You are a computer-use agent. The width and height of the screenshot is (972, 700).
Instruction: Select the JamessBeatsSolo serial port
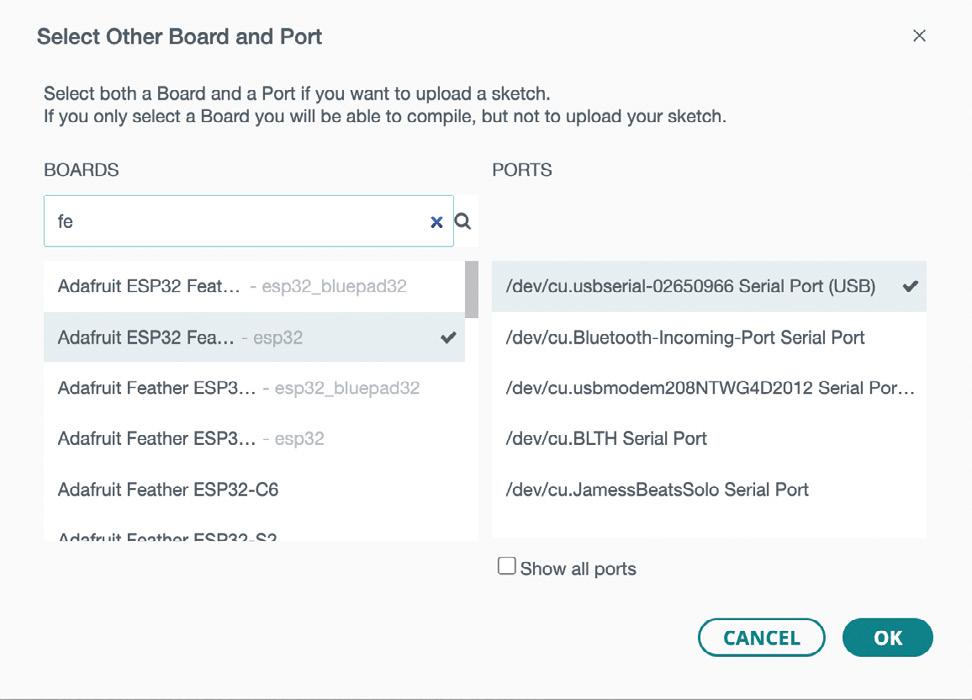click(657, 490)
